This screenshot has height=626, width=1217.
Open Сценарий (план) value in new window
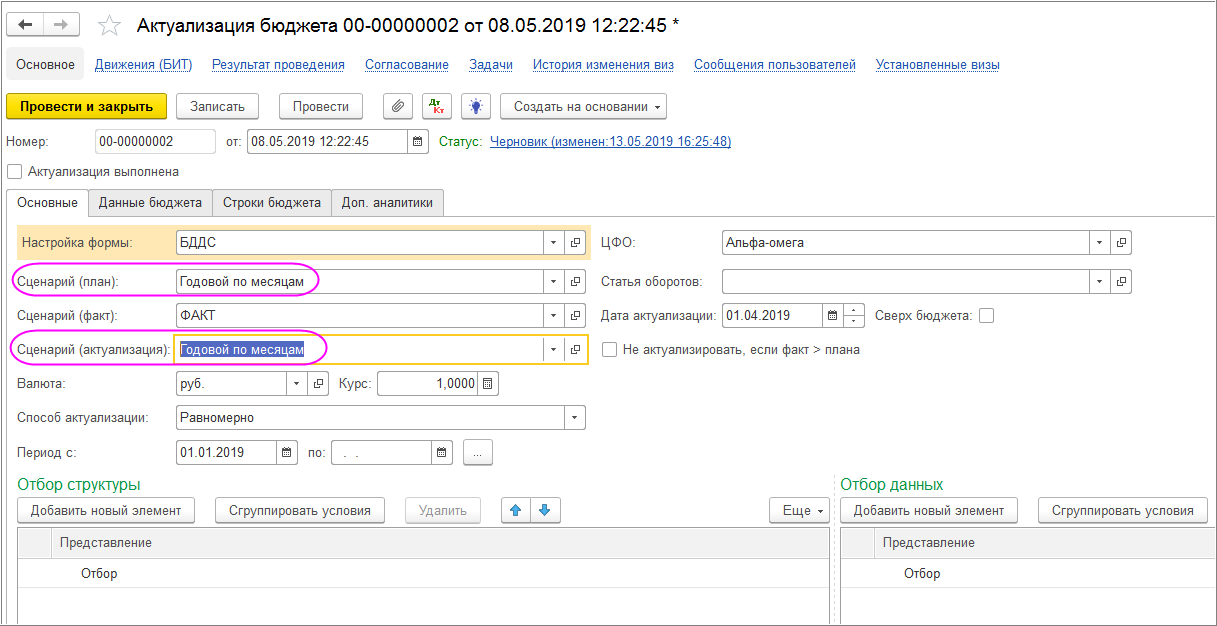click(576, 282)
